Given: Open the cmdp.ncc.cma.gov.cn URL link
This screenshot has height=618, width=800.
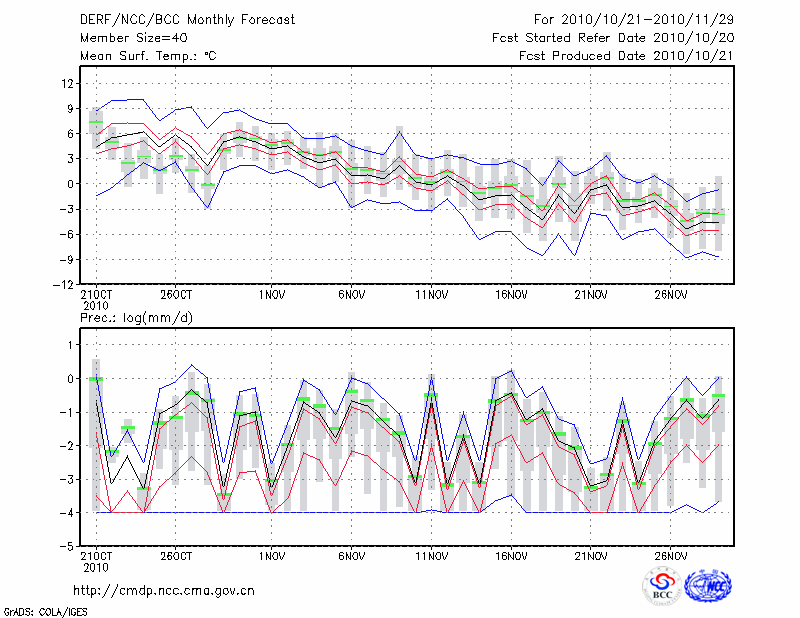Looking at the screenshot, I should click(164, 590).
